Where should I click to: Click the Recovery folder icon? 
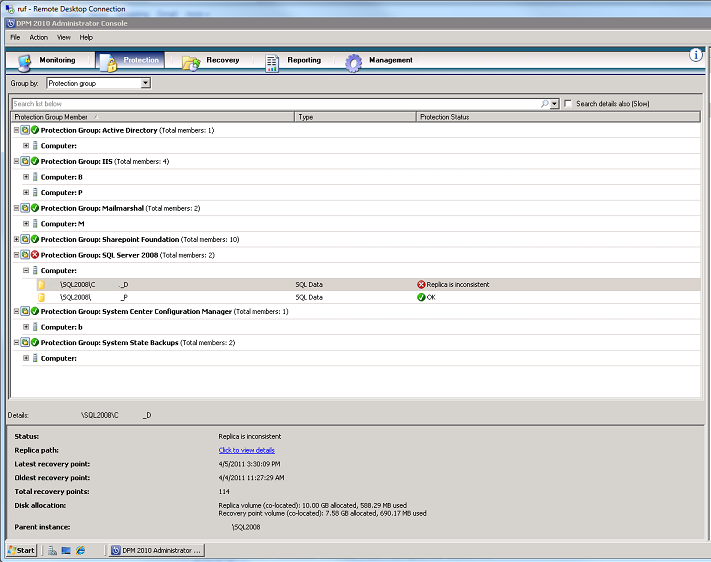[x=191, y=63]
